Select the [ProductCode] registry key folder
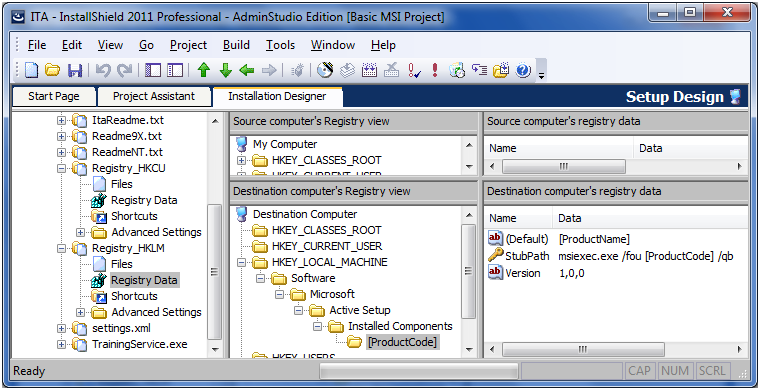760x390 pixels. 402,342
